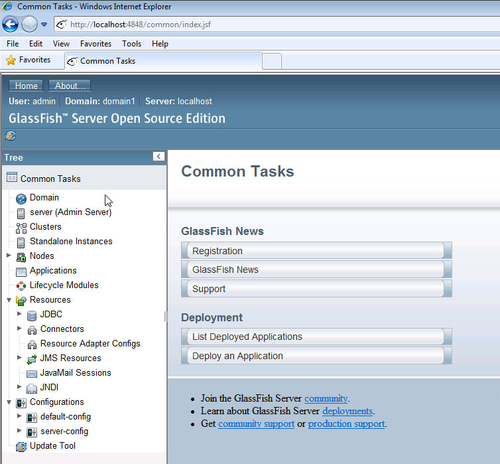Click the Resources folder icon
The height and width of the screenshot is (464, 500).
tap(21, 301)
